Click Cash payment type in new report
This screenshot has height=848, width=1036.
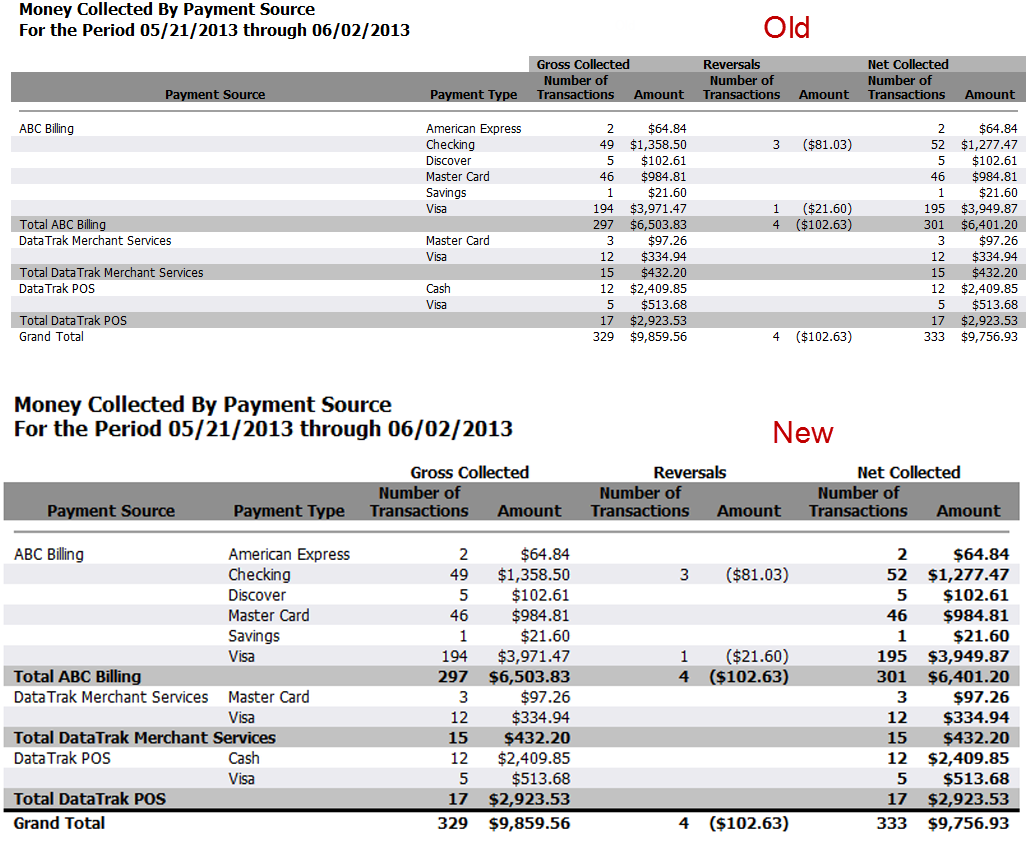tap(244, 758)
